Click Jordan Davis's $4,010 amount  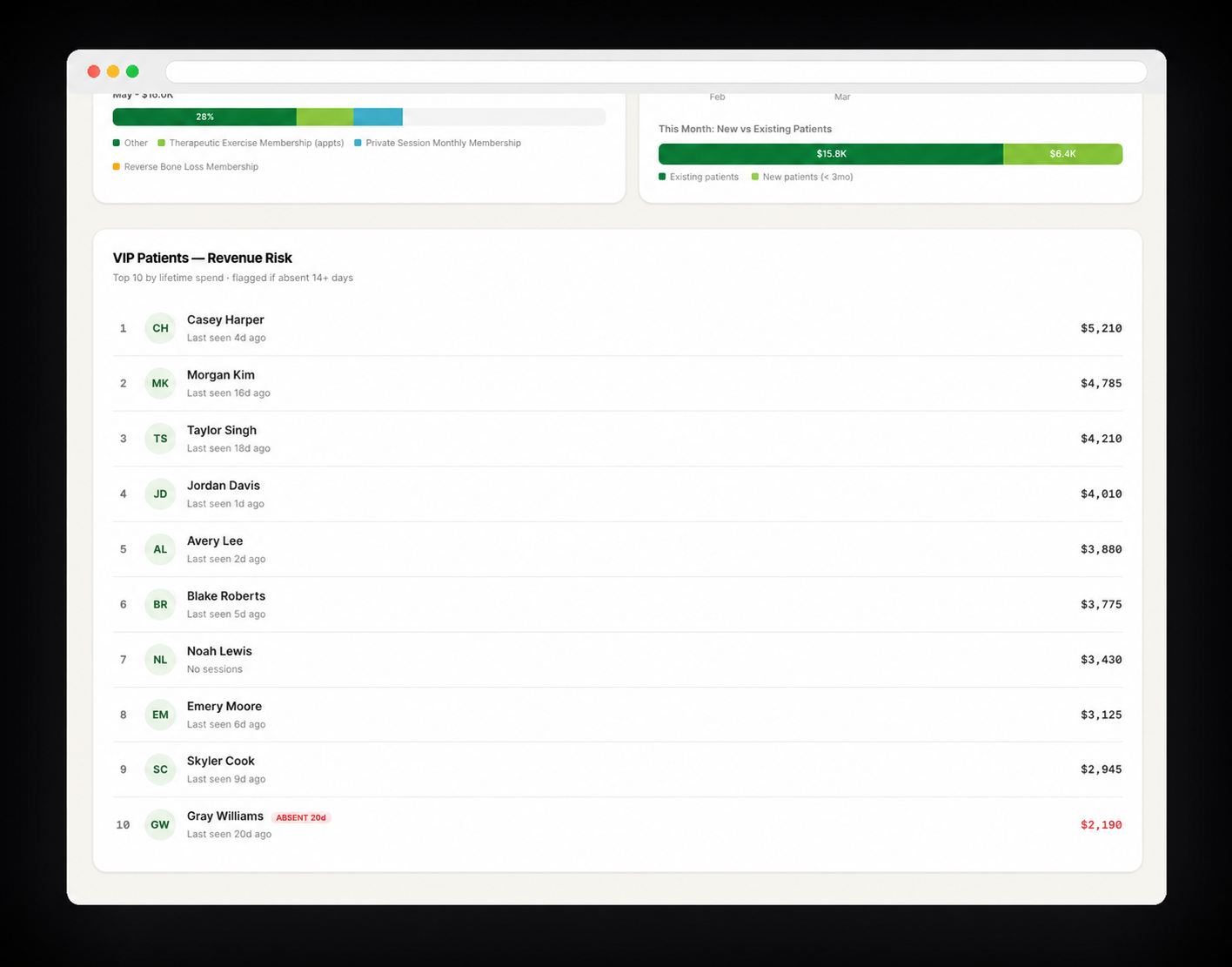tap(1101, 494)
